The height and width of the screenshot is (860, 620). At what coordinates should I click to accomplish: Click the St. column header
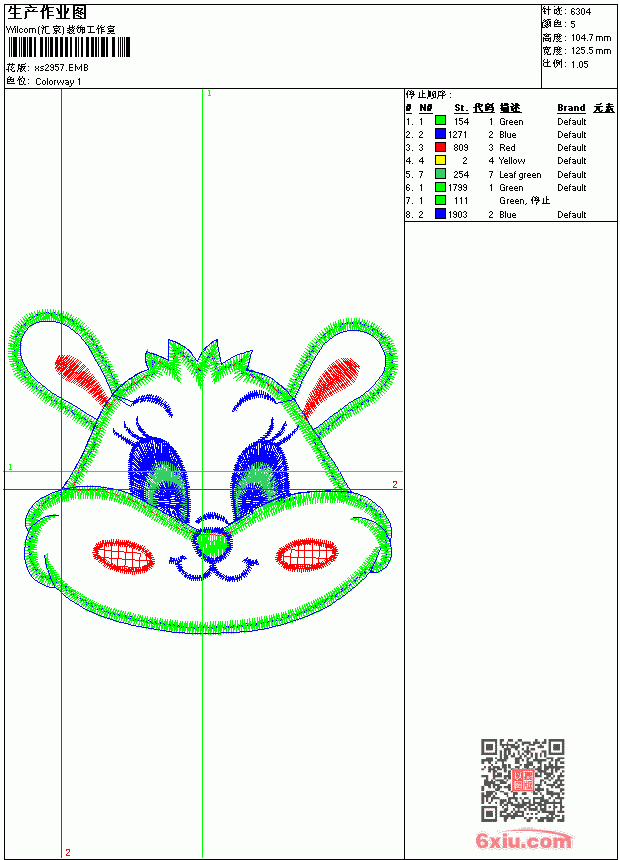[x=461, y=108]
